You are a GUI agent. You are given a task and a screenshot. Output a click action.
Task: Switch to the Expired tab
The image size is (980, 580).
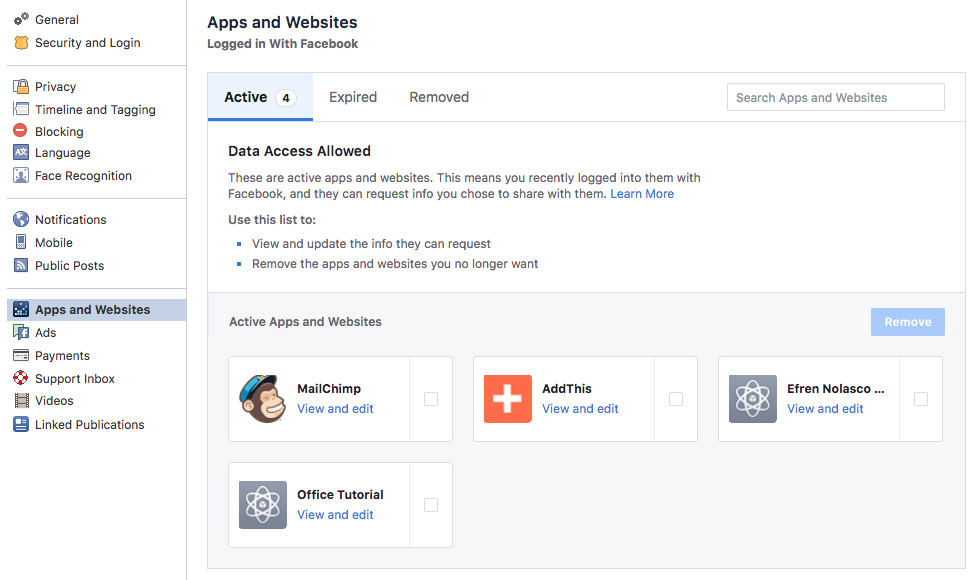(352, 98)
